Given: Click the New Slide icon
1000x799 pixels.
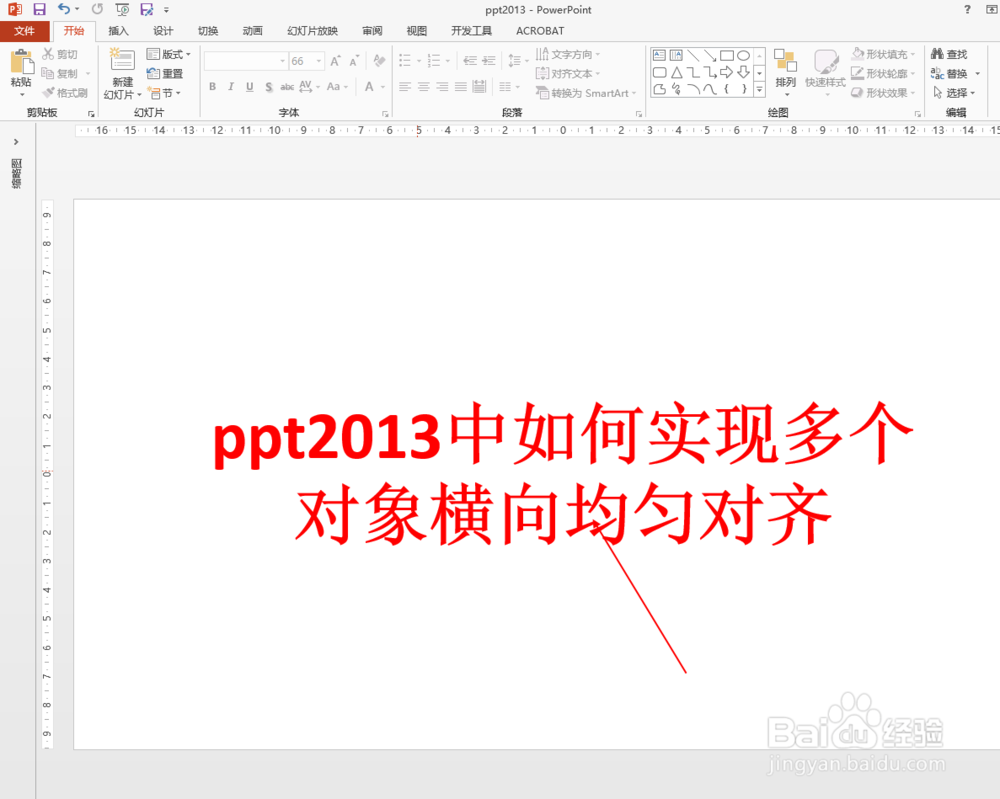Looking at the screenshot, I should 122,61.
